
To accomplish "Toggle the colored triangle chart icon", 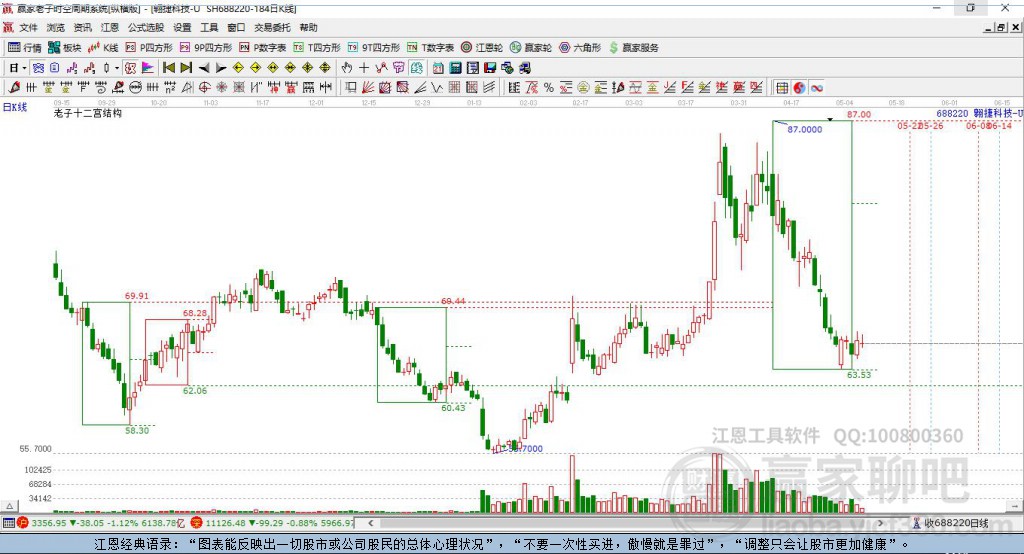I will click(x=148, y=68).
